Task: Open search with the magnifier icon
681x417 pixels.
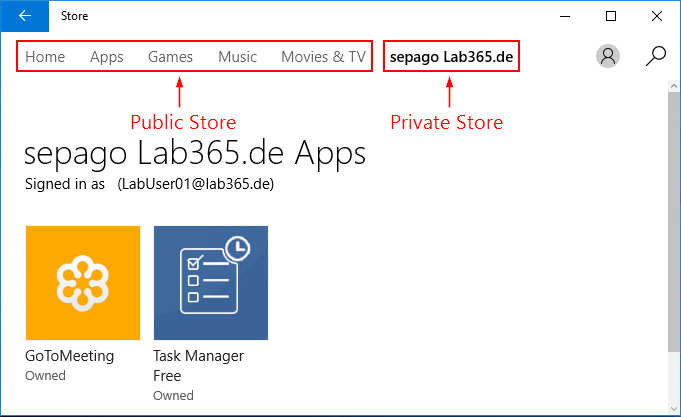Action: [x=655, y=56]
